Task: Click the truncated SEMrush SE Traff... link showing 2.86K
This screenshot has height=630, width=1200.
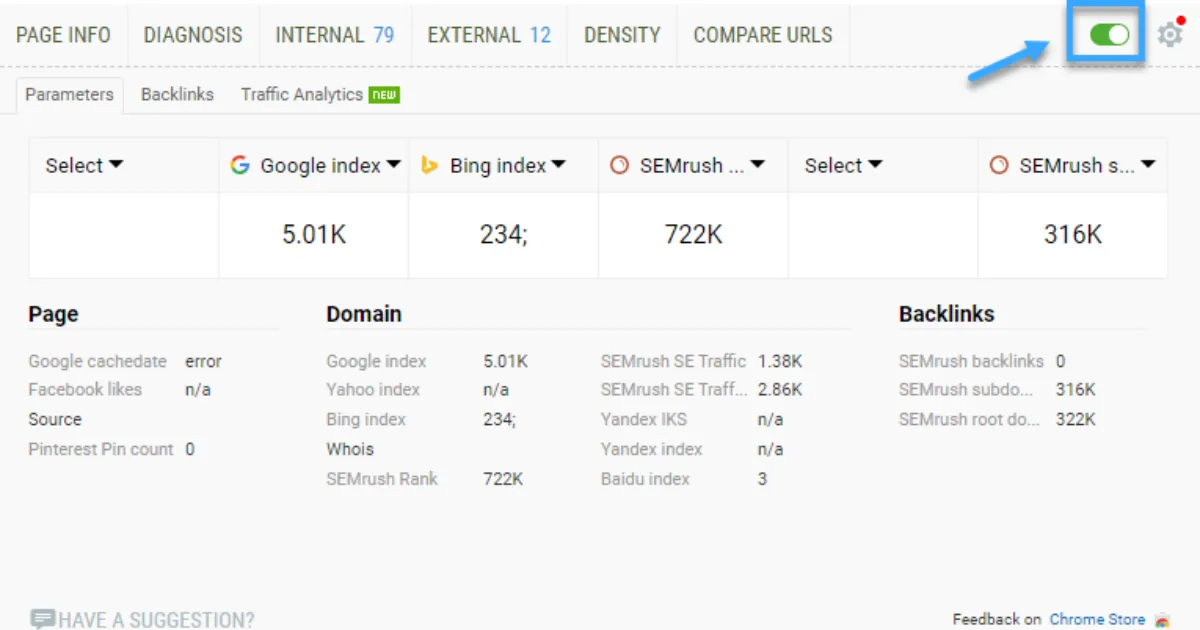Action: click(674, 389)
